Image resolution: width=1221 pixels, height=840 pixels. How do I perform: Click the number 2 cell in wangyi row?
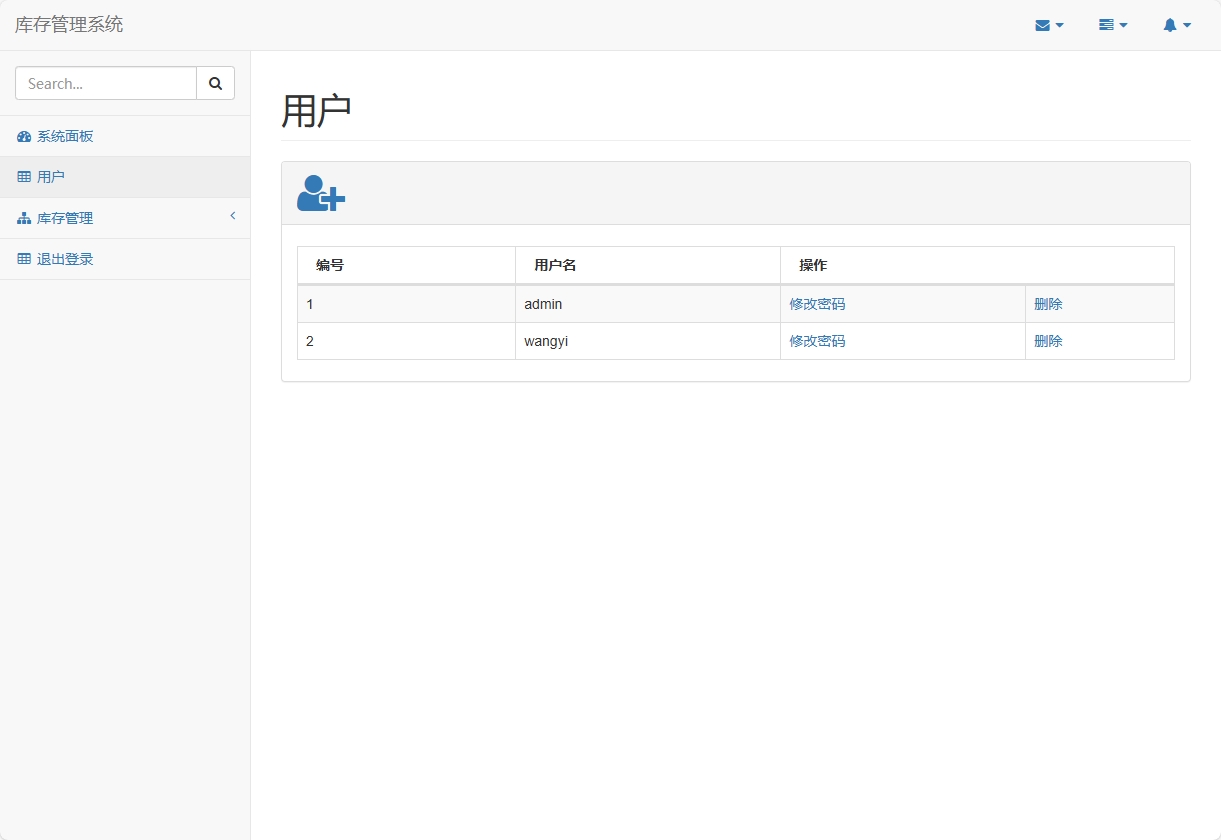tap(407, 341)
